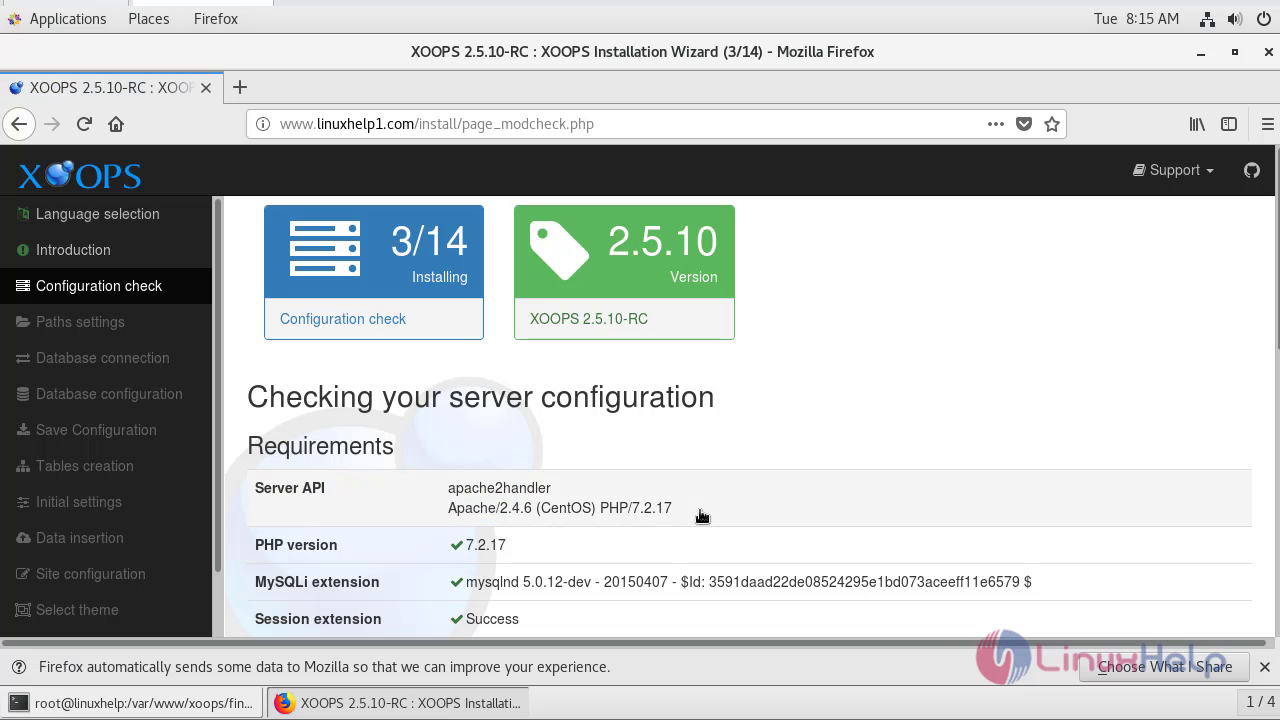1280x720 pixels.
Task: Click the network status tray icon
Action: tap(1207, 19)
